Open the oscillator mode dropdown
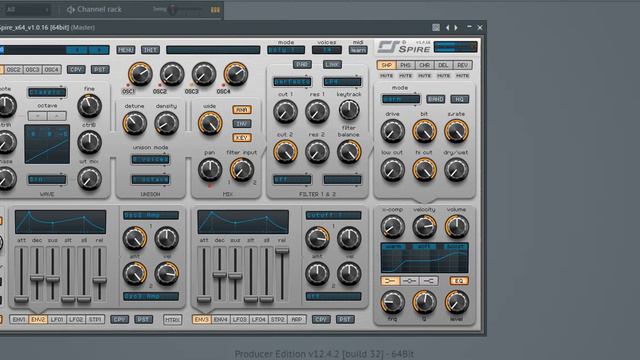The image size is (640, 360). (x=47, y=92)
